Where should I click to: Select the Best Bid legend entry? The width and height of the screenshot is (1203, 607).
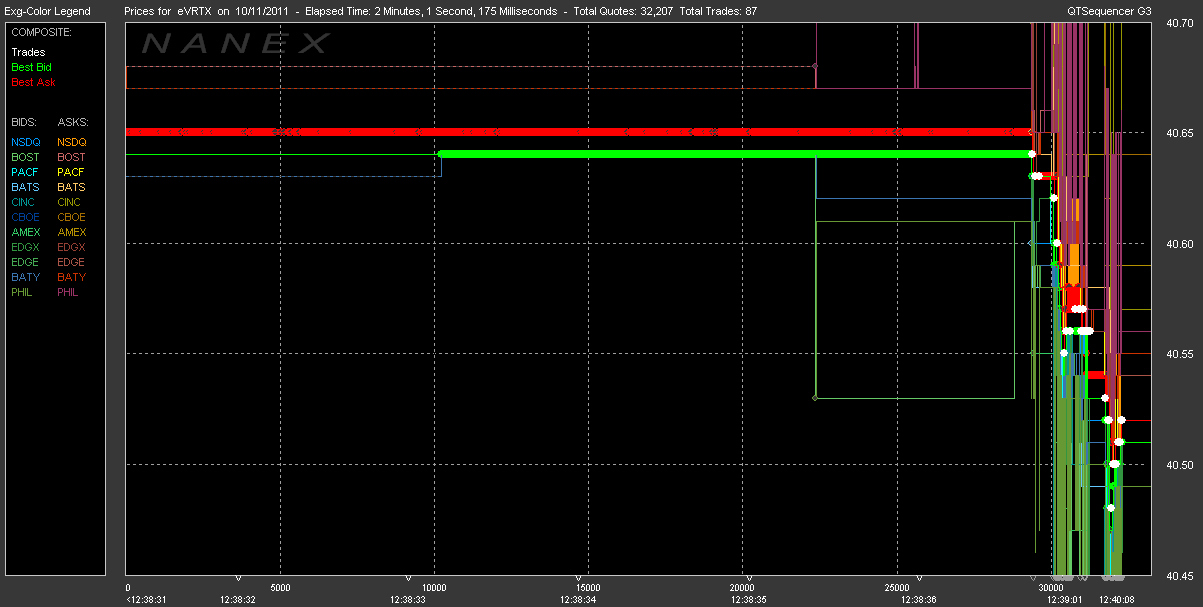tap(31, 67)
